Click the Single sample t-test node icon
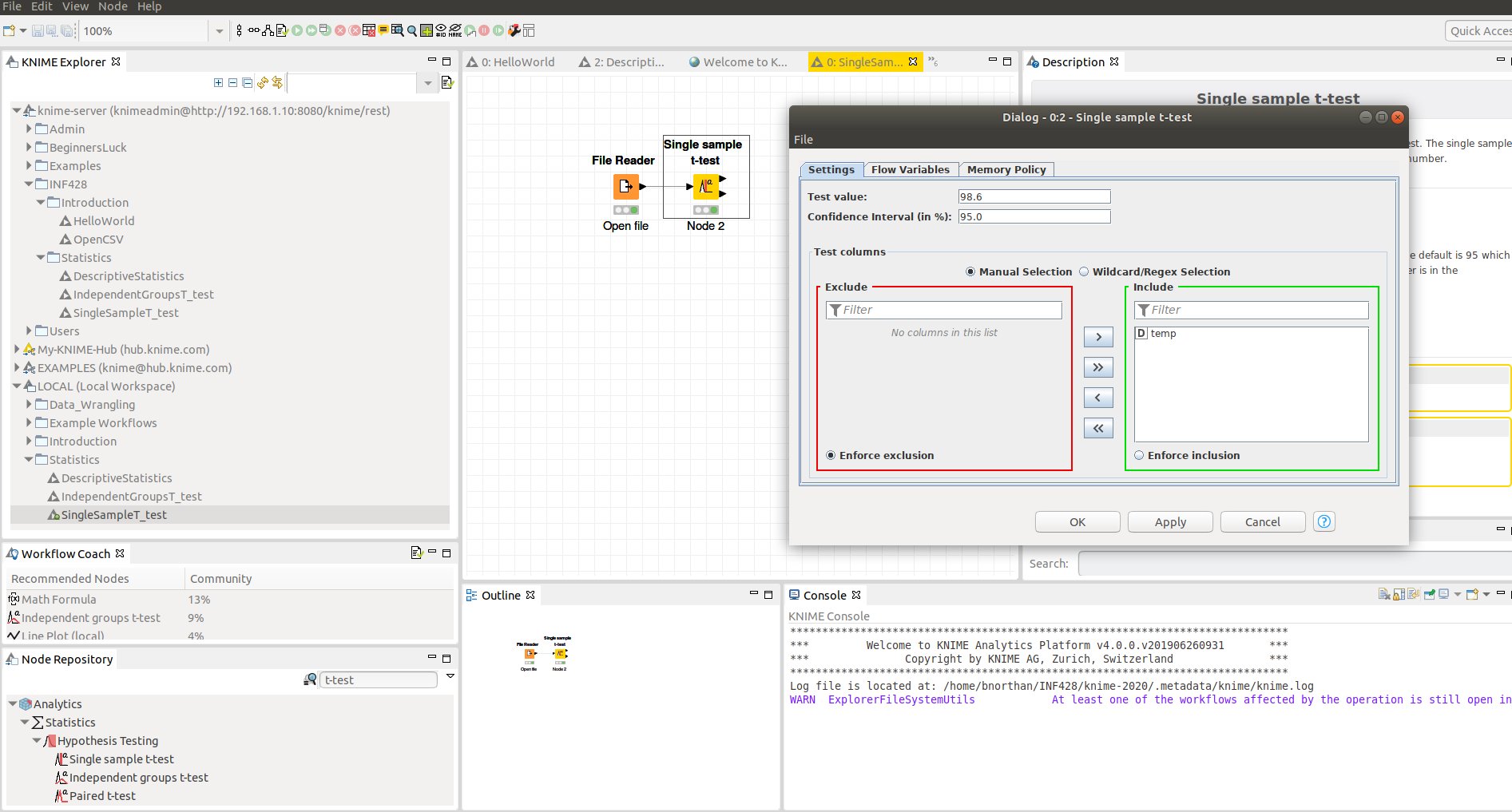Screen dimensions: 1512x812 point(706,187)
